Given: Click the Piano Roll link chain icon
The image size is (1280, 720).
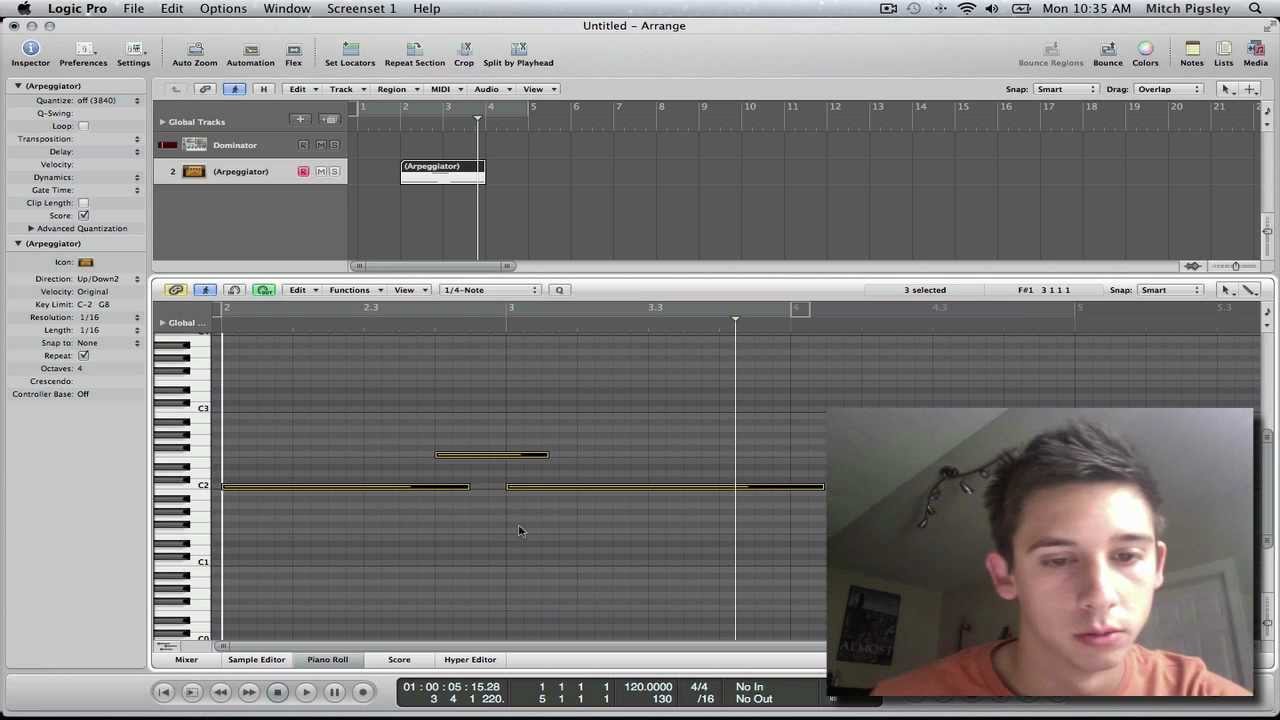Looking at the screenshot, I should pos(176,290).
